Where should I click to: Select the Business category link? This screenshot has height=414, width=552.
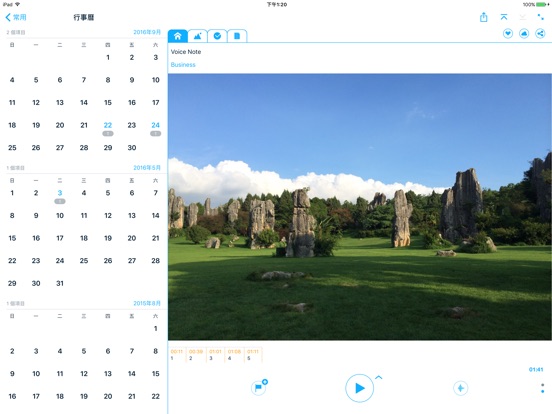pos(183,65)
